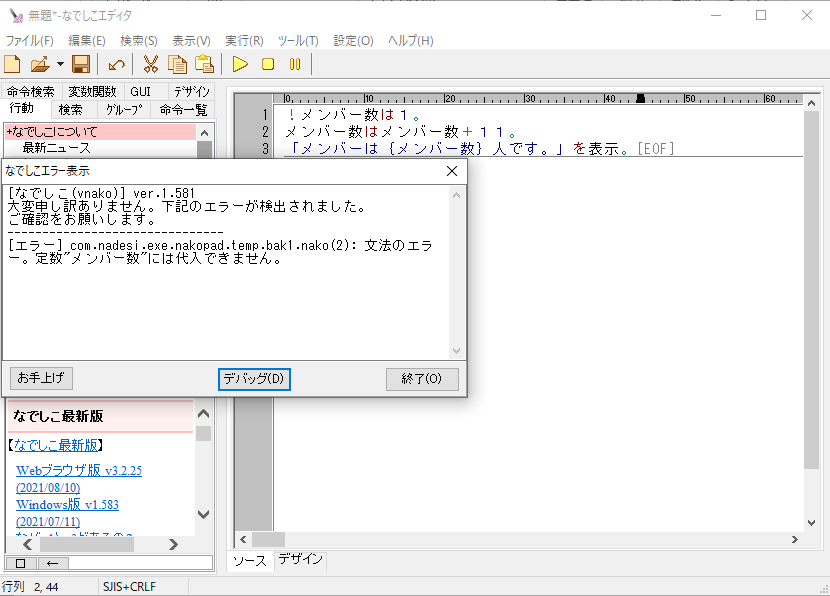Pause execution with the pause icon
The image size is (830, 596).
point(294,65)
